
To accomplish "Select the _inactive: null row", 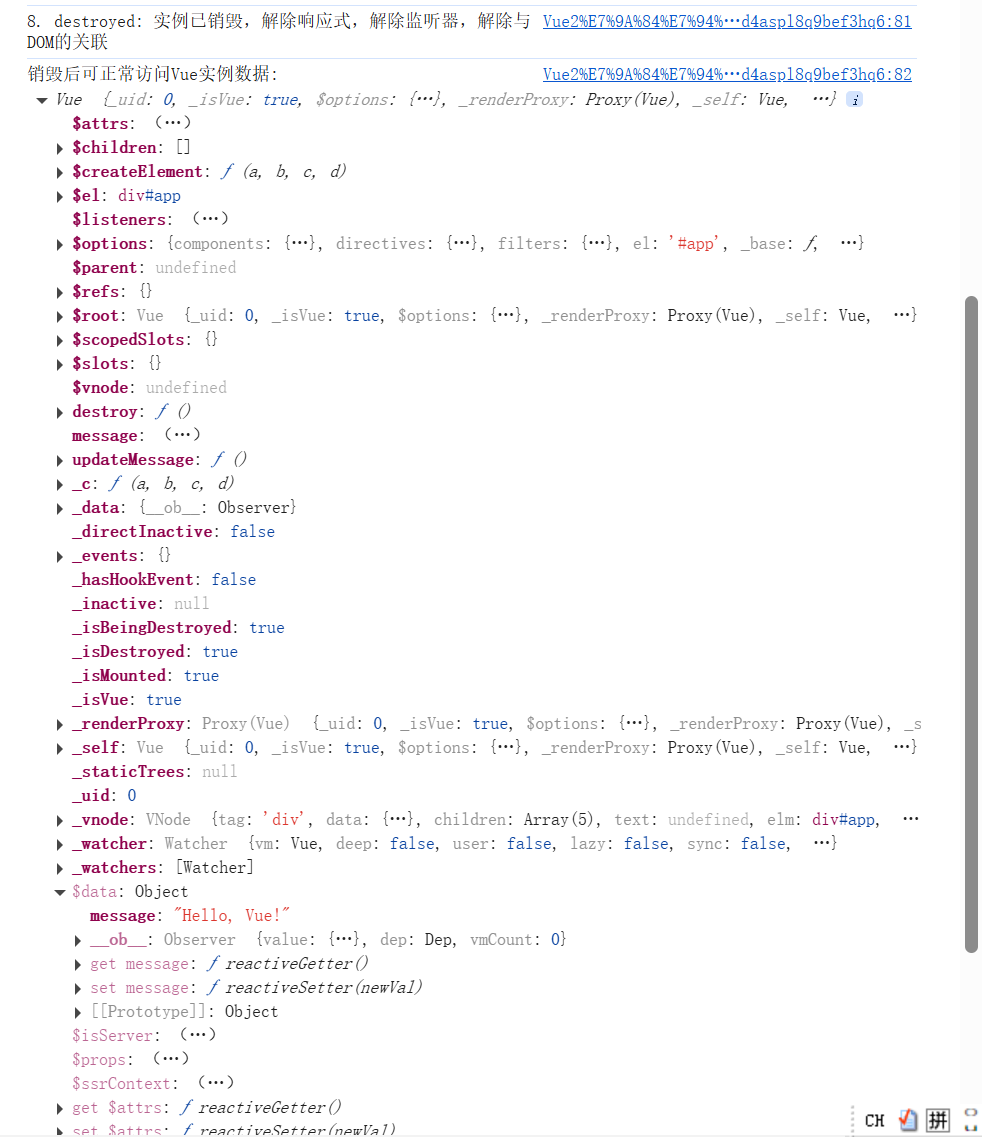I will click(141, 604).
